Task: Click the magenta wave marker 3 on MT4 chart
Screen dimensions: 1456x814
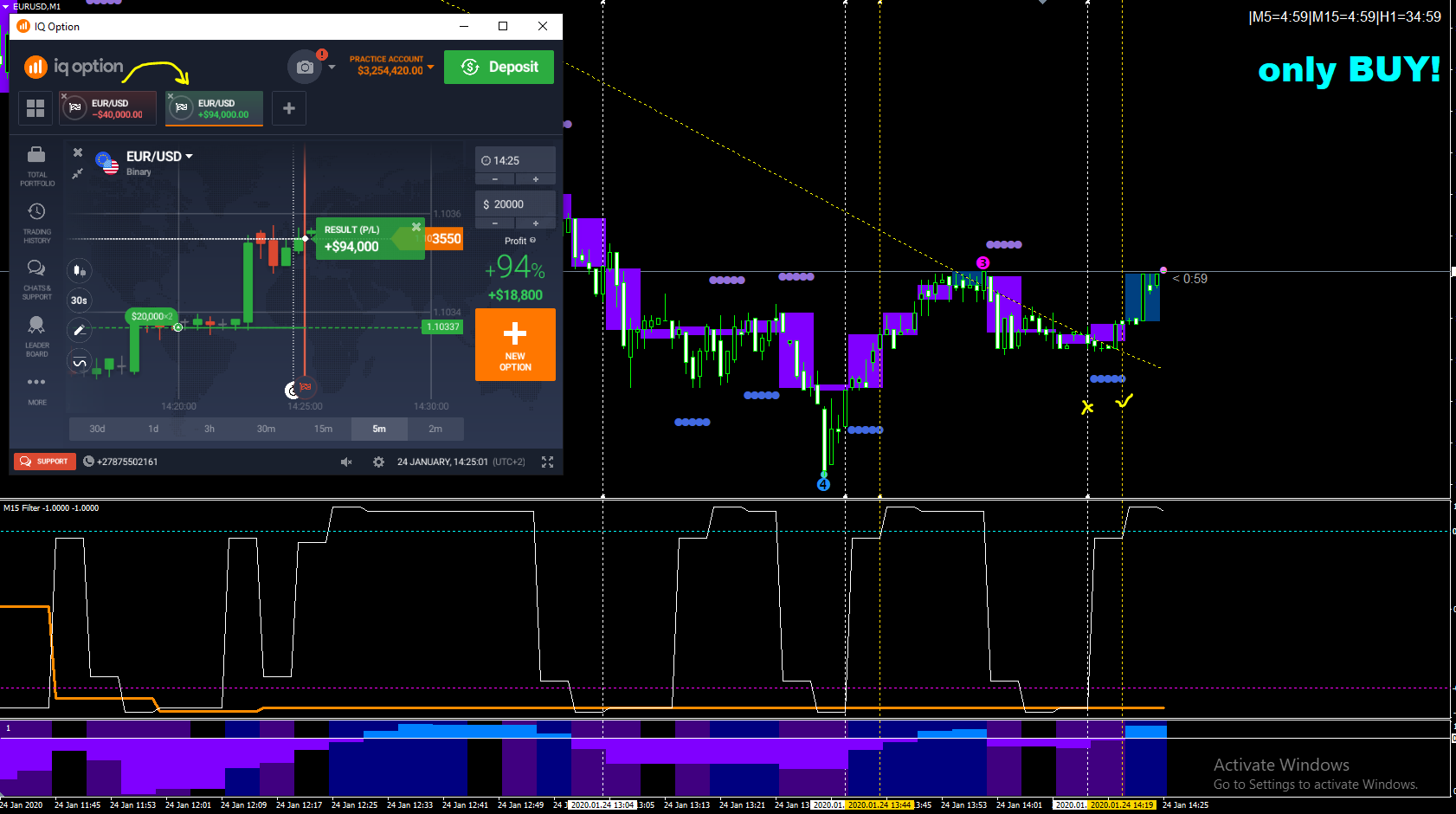Action: tap(982, 262)
